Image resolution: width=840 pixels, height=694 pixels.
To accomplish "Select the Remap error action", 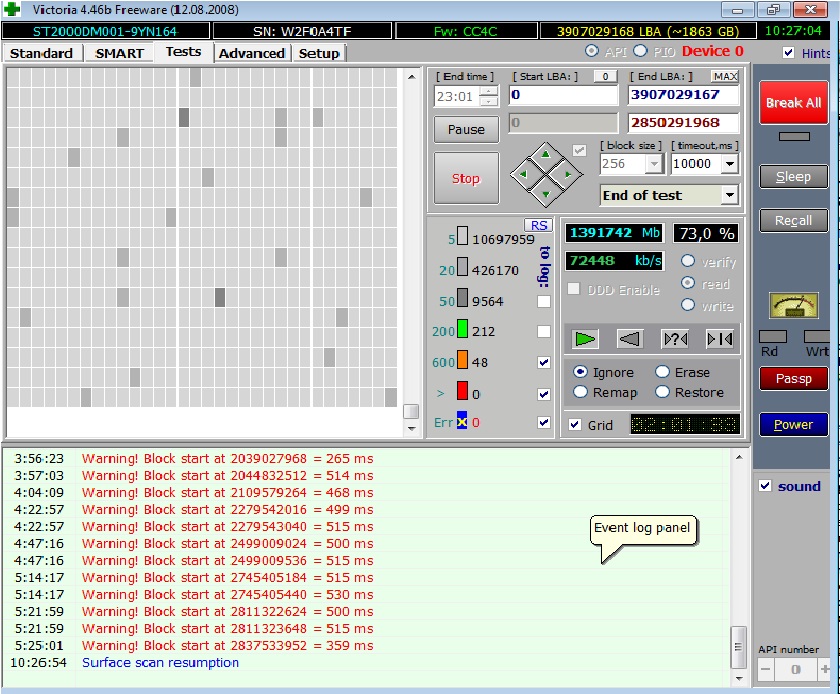I will [x=580, y=392].
